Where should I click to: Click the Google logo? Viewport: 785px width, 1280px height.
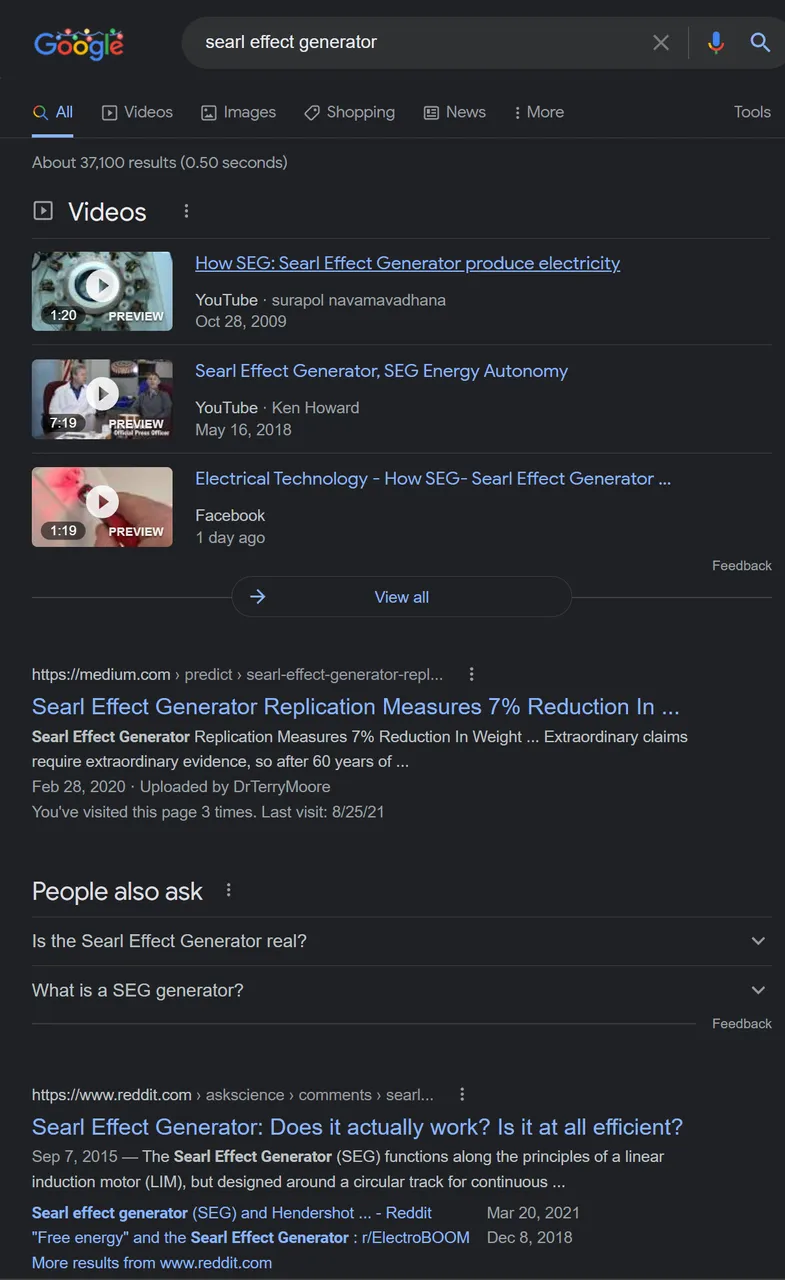79,43
